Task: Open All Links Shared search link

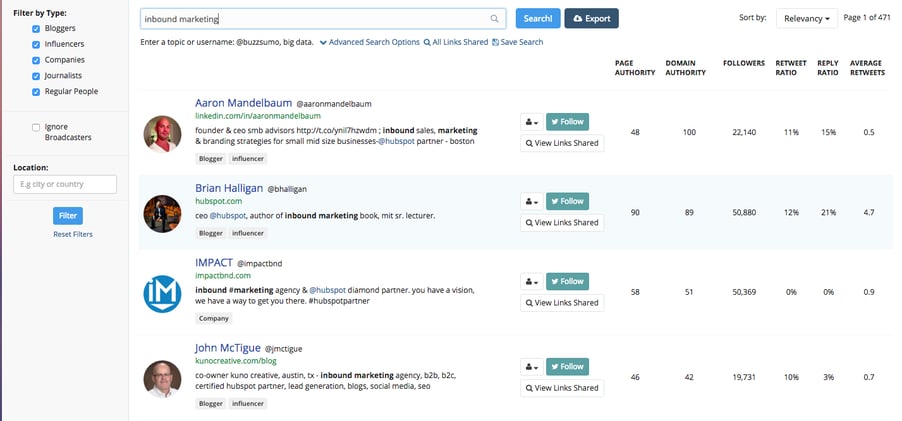Action: tap(456, 42)
